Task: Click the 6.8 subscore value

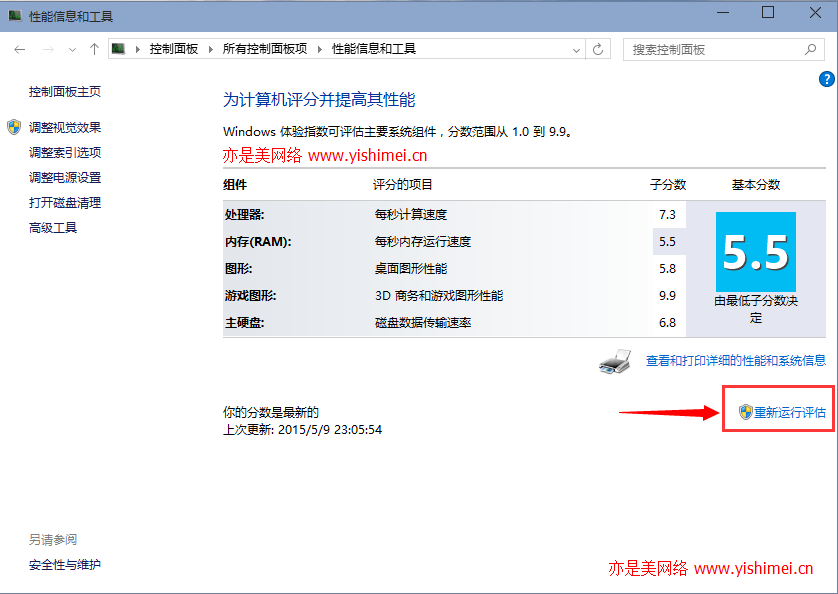Action: (x=667, y=323)
